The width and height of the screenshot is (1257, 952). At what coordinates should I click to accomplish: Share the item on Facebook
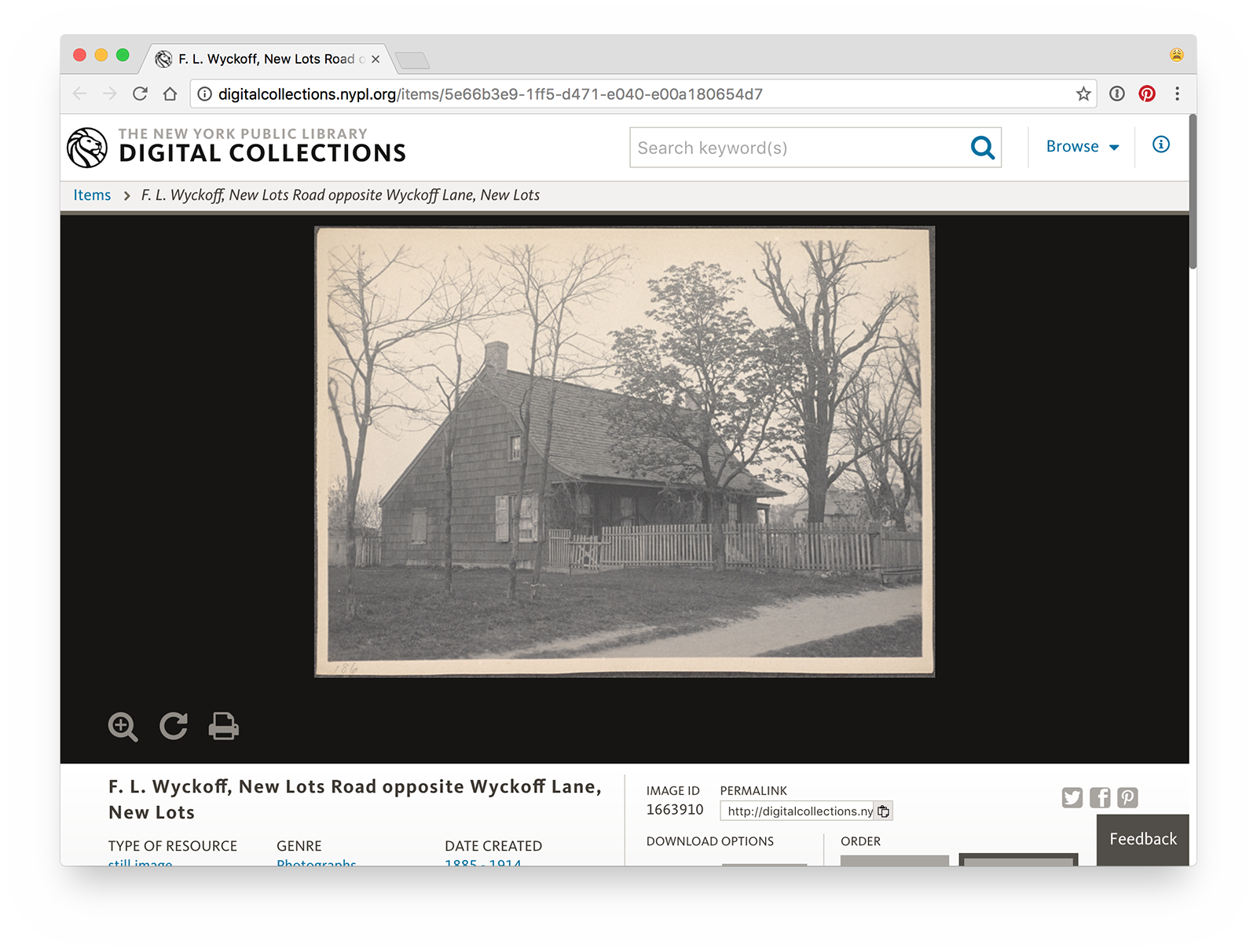(1100, 798)
